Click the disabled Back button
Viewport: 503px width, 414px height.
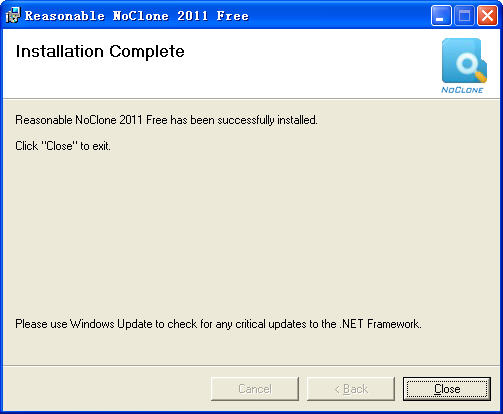click(x=351, y=389)
